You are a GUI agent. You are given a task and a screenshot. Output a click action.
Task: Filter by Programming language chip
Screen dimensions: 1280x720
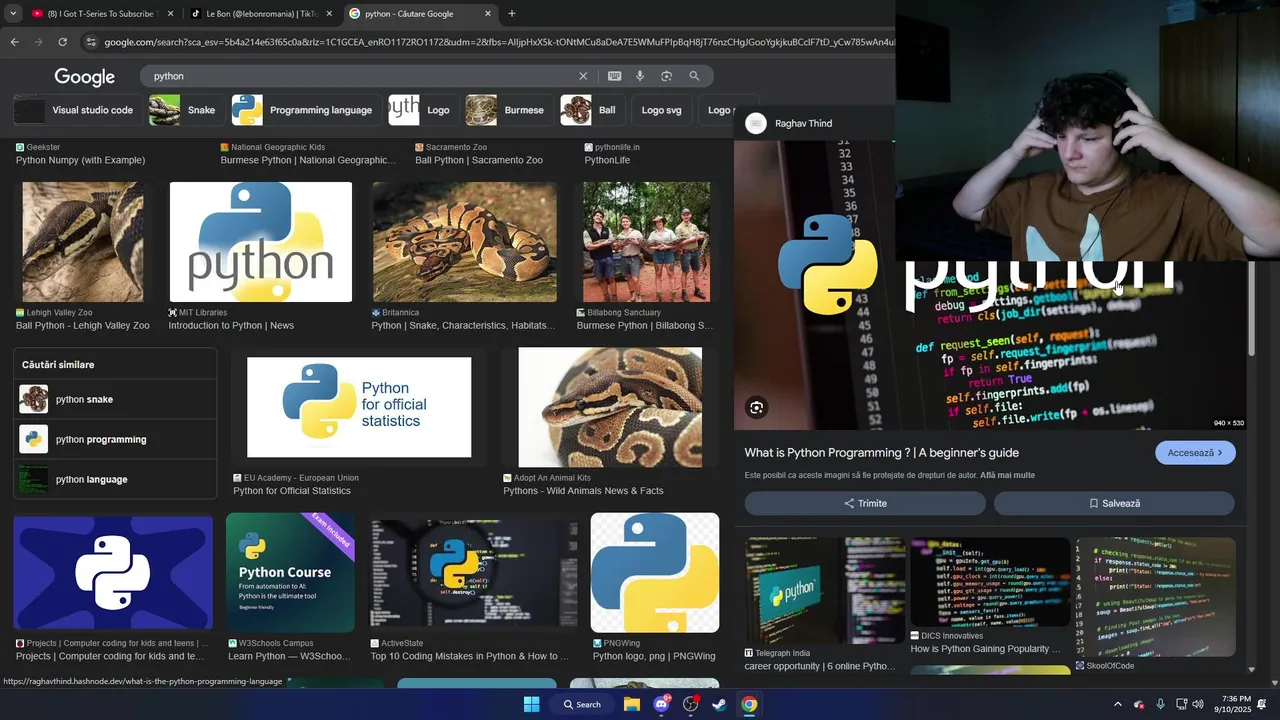coord(305,110)
